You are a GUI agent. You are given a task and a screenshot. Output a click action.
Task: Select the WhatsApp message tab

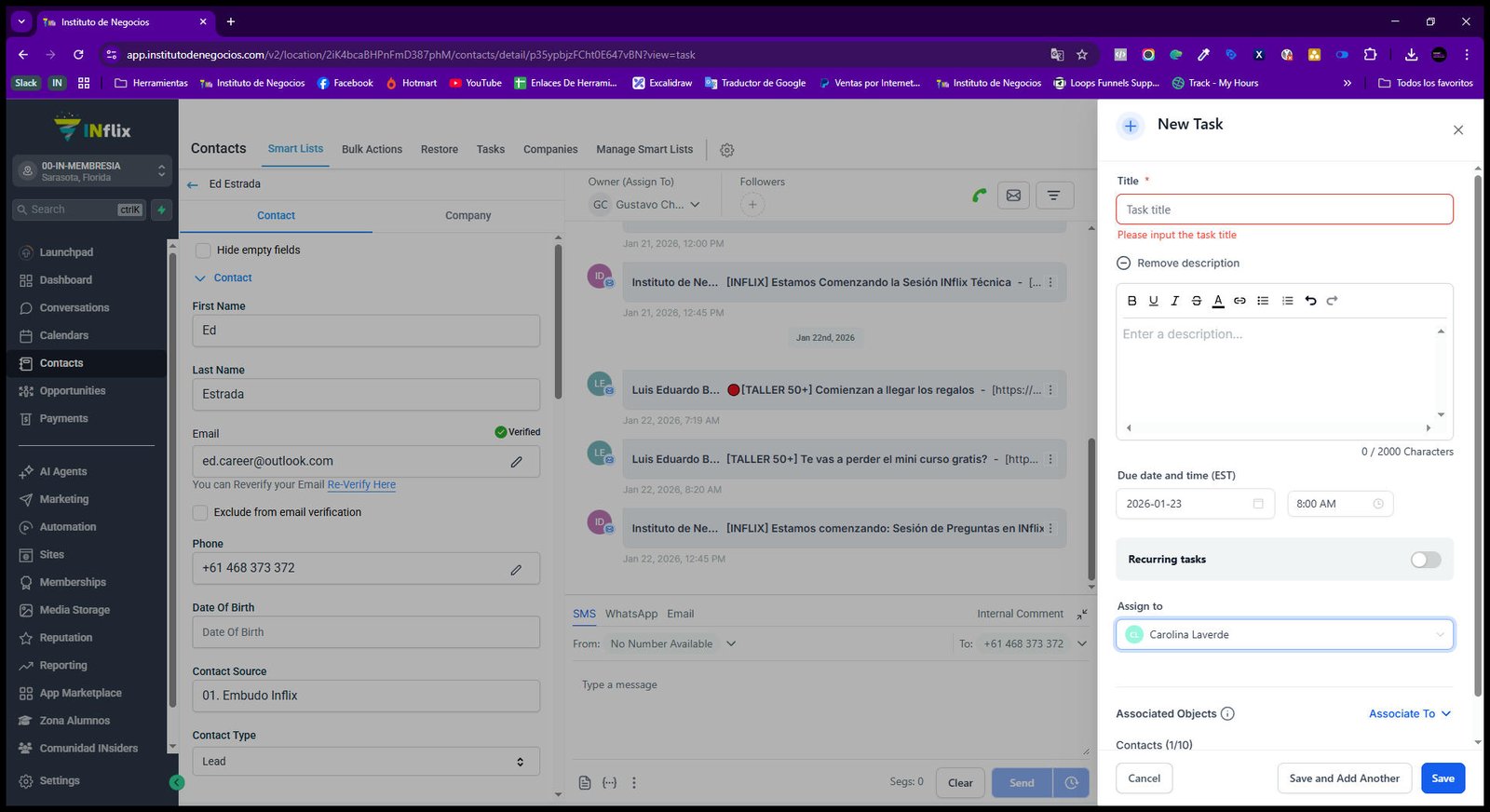(631, 615)
